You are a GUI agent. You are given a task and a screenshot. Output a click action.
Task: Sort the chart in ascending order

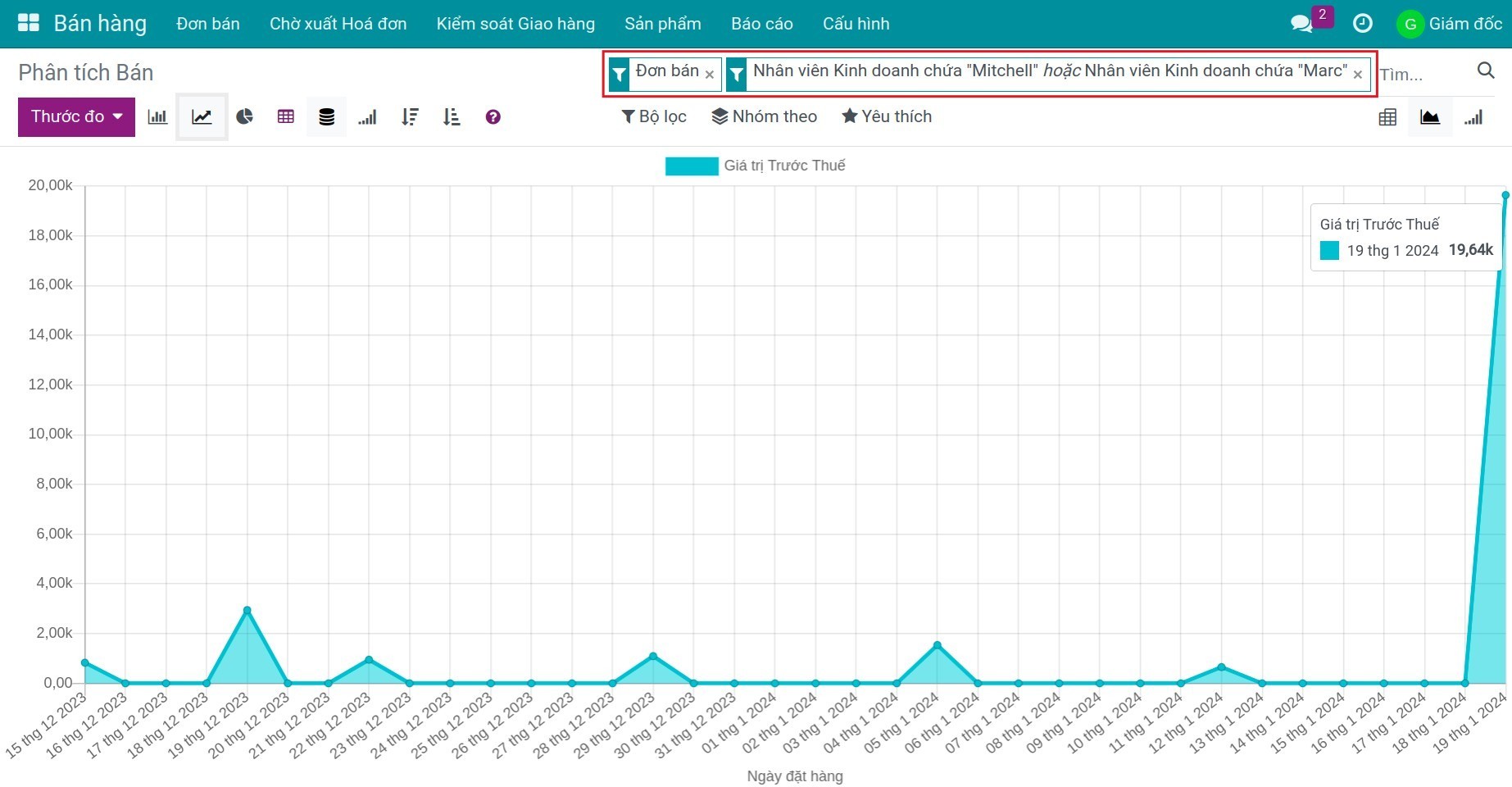pos(452,117)
